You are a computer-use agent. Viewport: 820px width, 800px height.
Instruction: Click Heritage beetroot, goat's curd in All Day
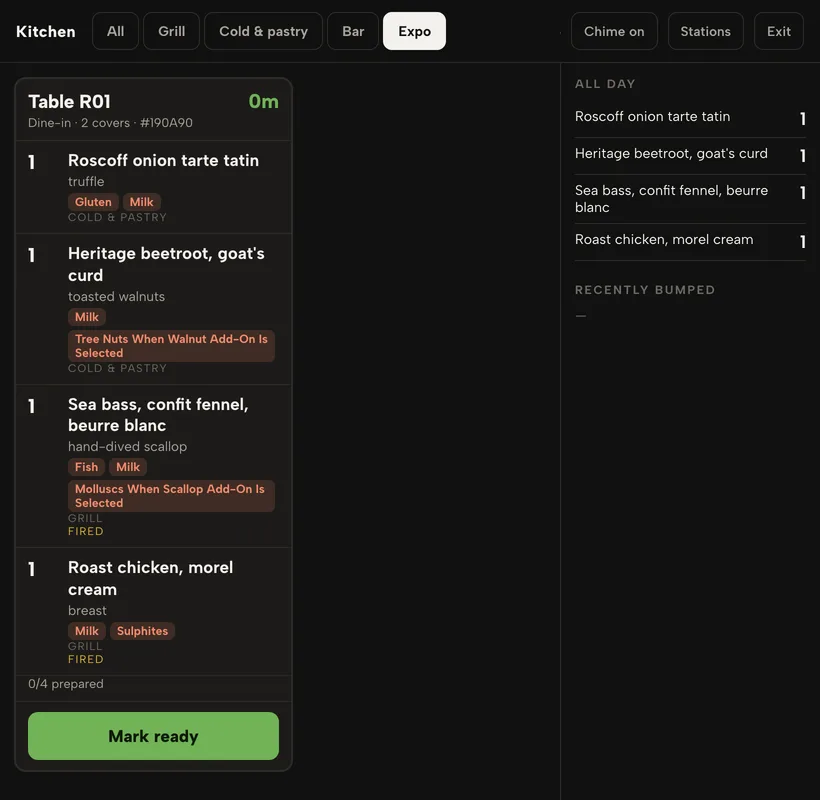[x=690, y=154]
